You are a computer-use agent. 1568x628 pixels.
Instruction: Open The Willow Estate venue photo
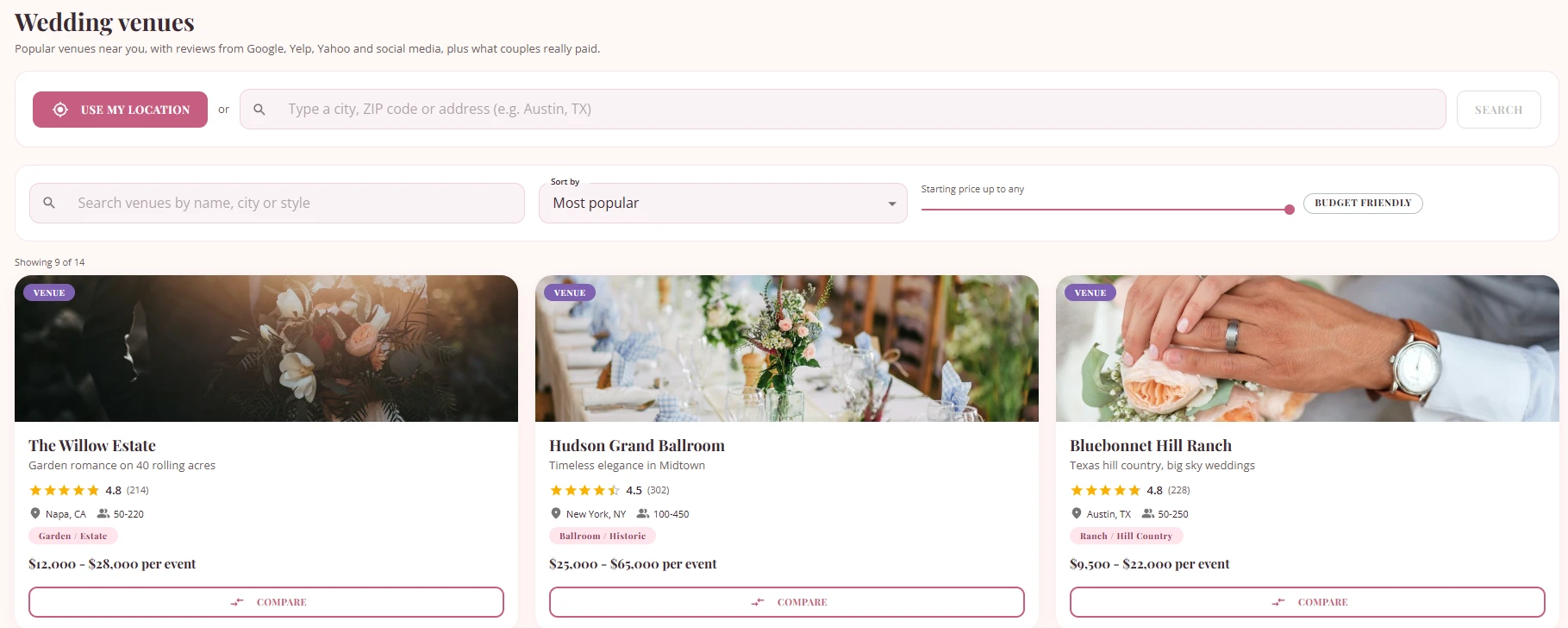pos(266,349)
